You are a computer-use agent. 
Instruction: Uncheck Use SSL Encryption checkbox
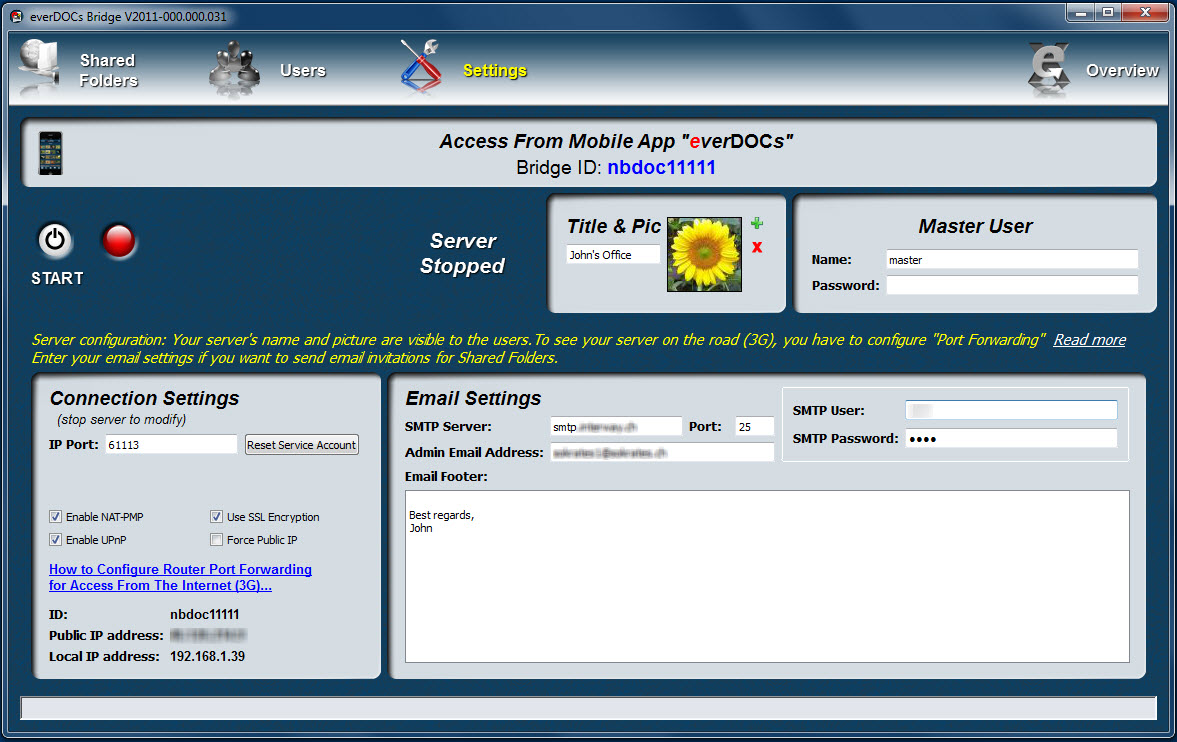point(216,517)
